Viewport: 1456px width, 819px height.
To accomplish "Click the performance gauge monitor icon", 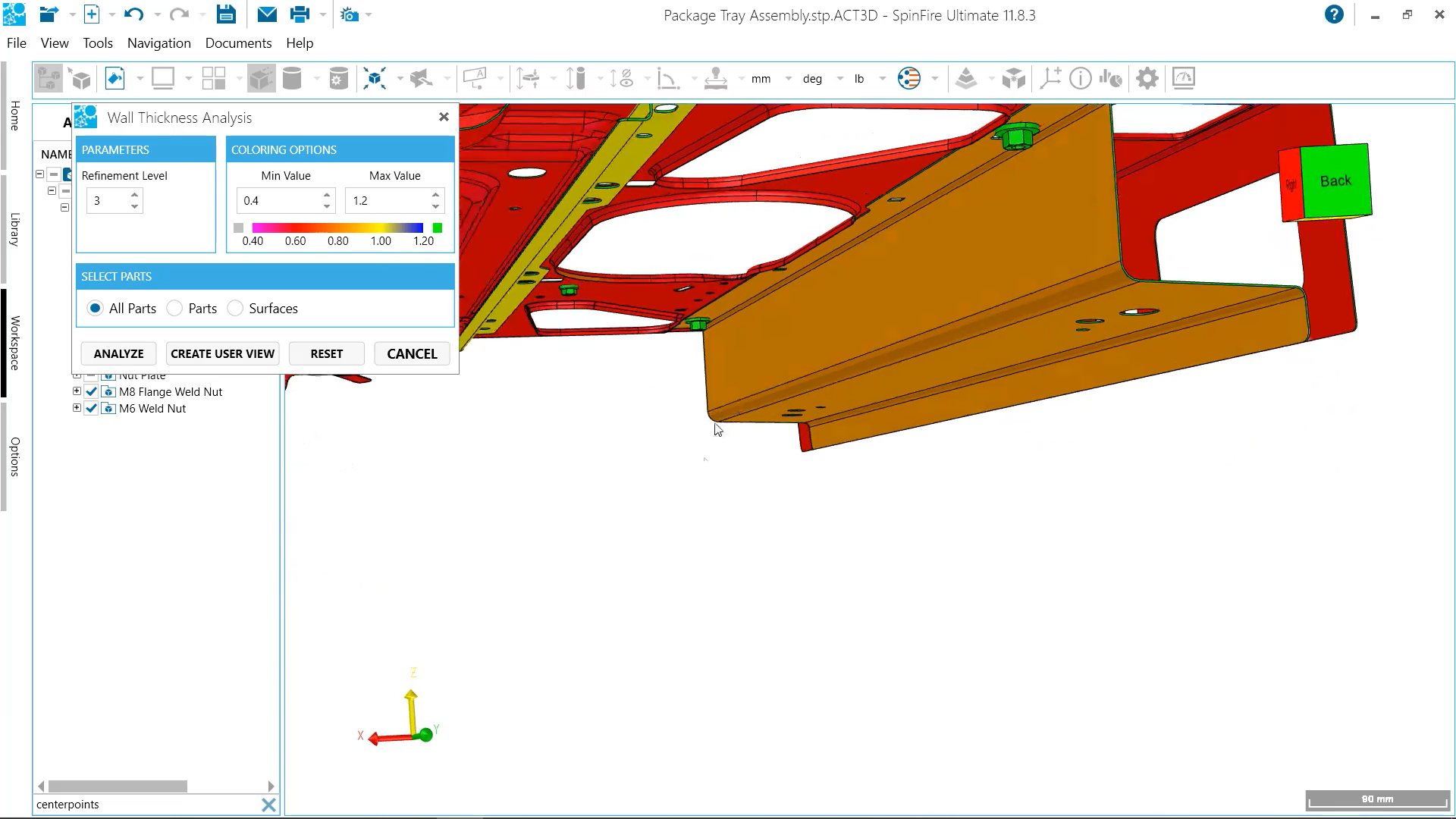I will 1184,78.
